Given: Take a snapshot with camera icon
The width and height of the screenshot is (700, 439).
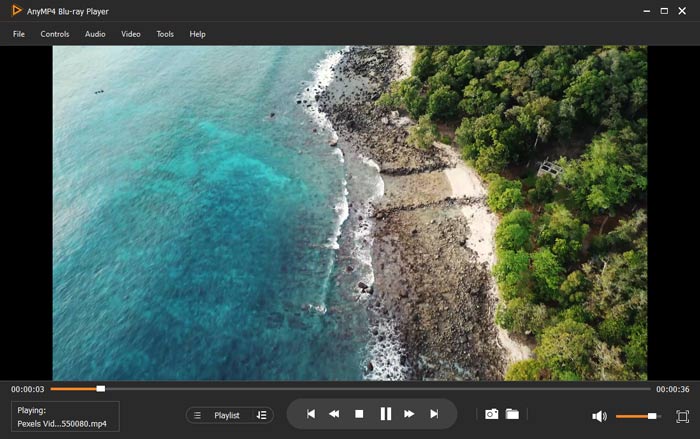Looking at the screenshot, I should click(491, 414).
